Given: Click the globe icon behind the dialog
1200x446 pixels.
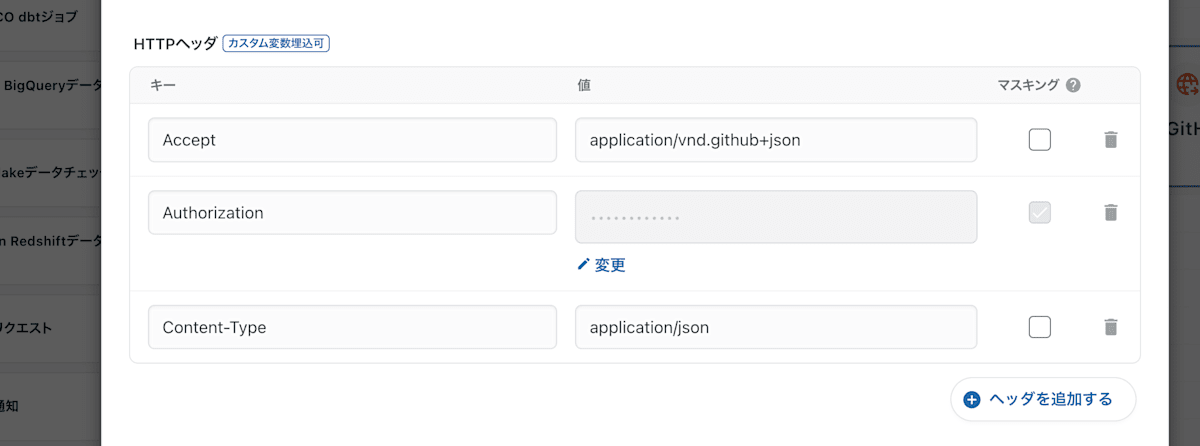Looking at the screenshot, I should pos(1189,85).
